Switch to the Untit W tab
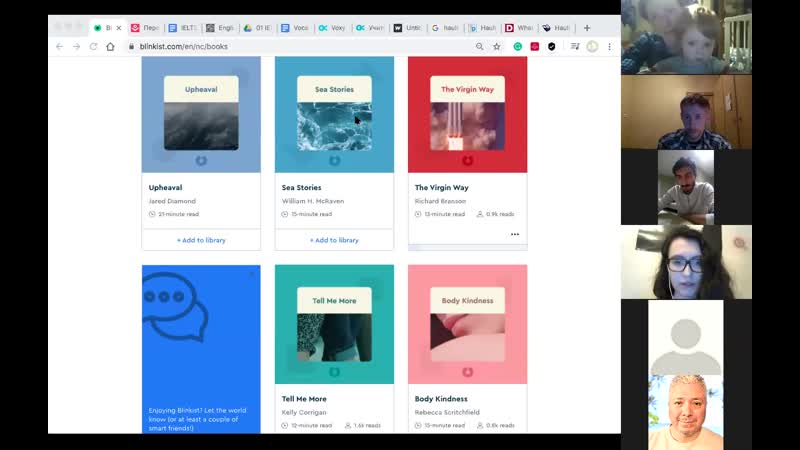Viewport: 800px width, 450px height. click(x=407, y=28)
